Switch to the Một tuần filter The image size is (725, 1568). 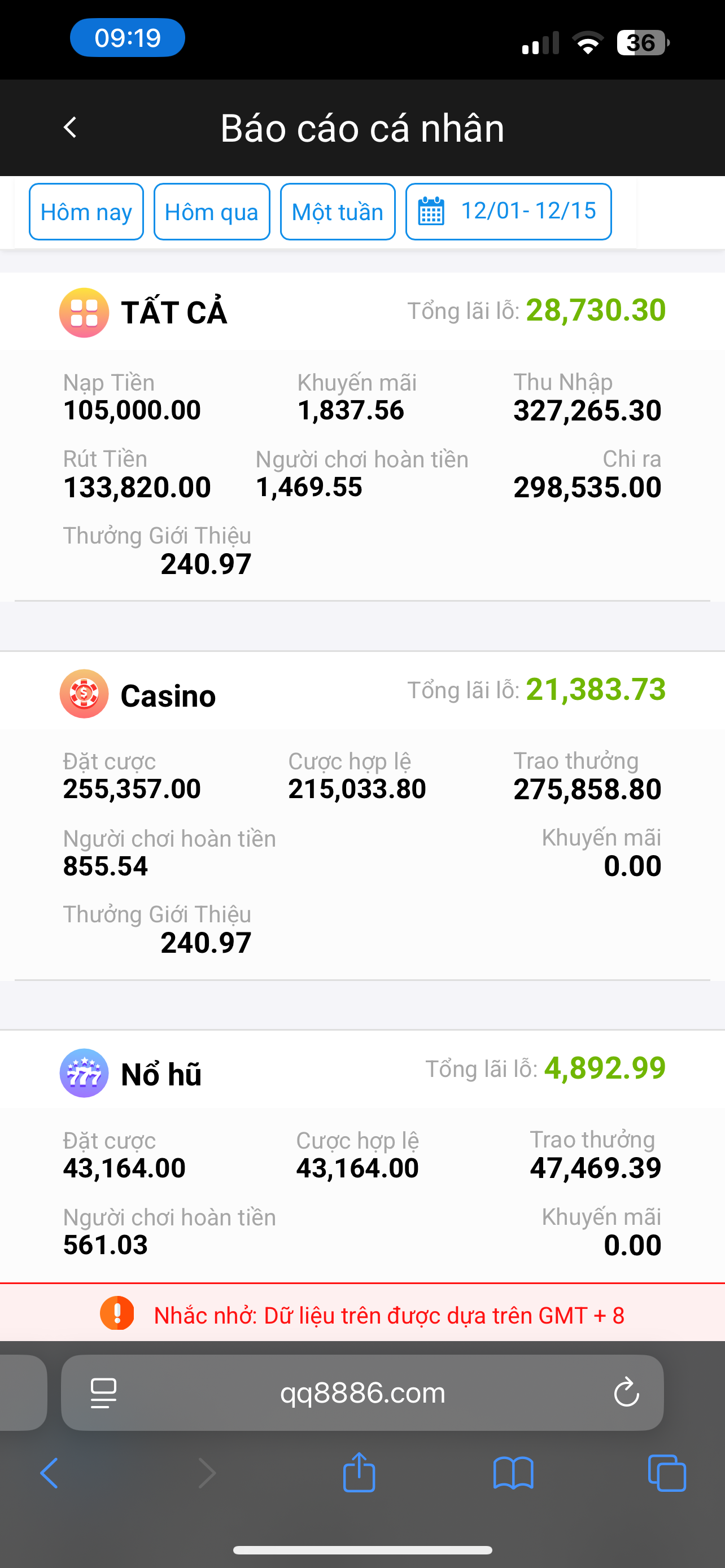click(x=337, y=212)
